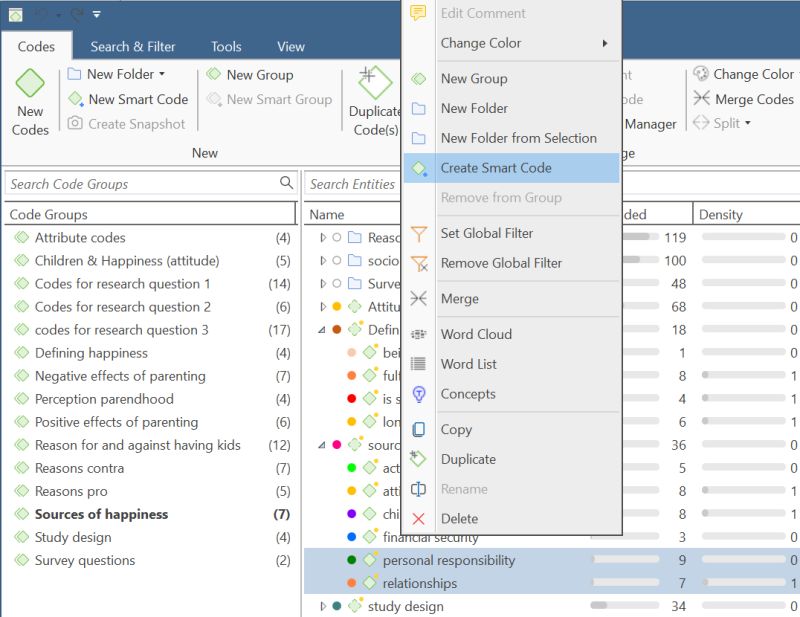Select Survey questions code group
Viewport: 800px width, 617px height.
pos(151,560)
